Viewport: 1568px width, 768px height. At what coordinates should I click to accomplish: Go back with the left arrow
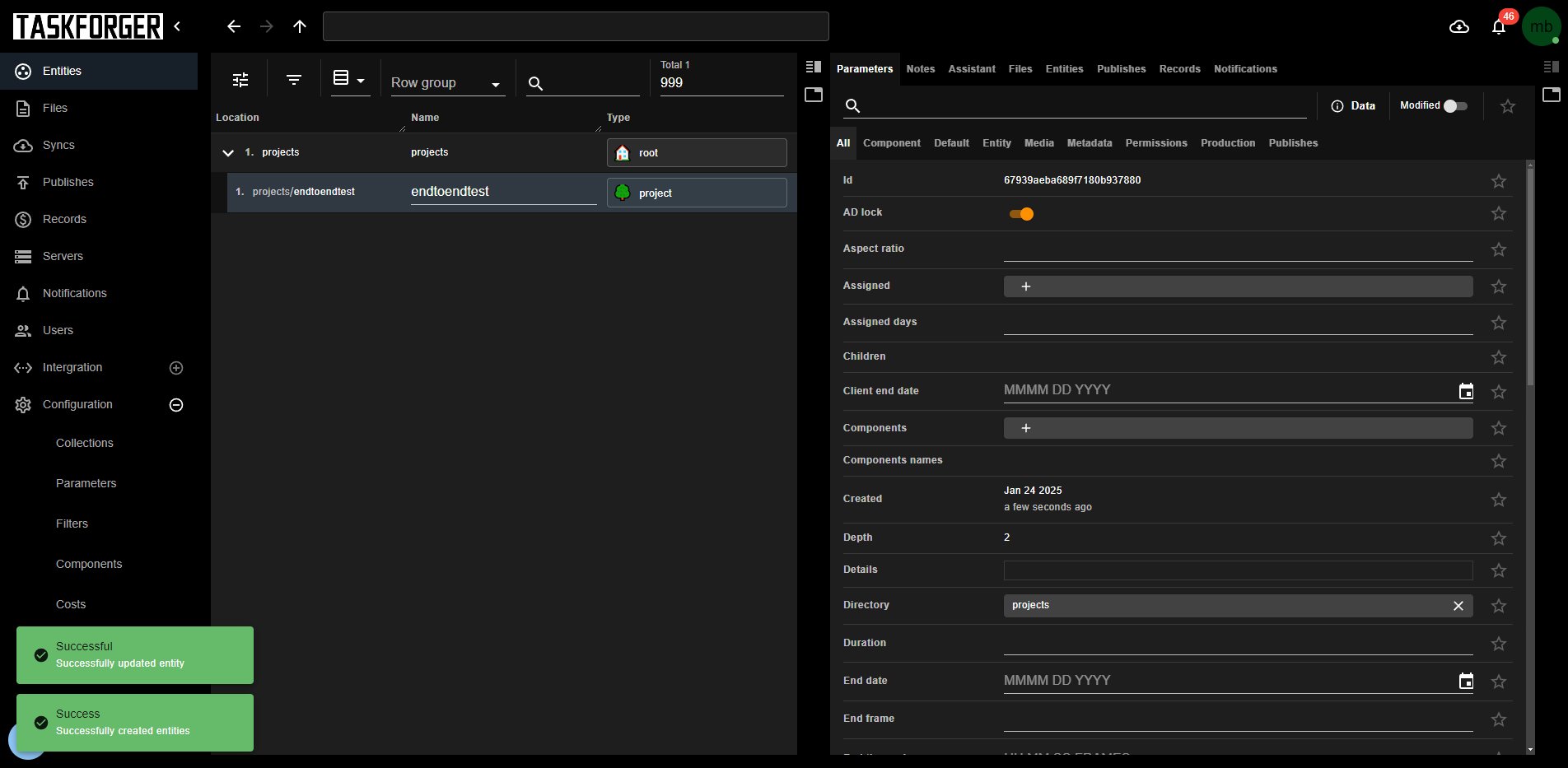[x=234, y=26]
